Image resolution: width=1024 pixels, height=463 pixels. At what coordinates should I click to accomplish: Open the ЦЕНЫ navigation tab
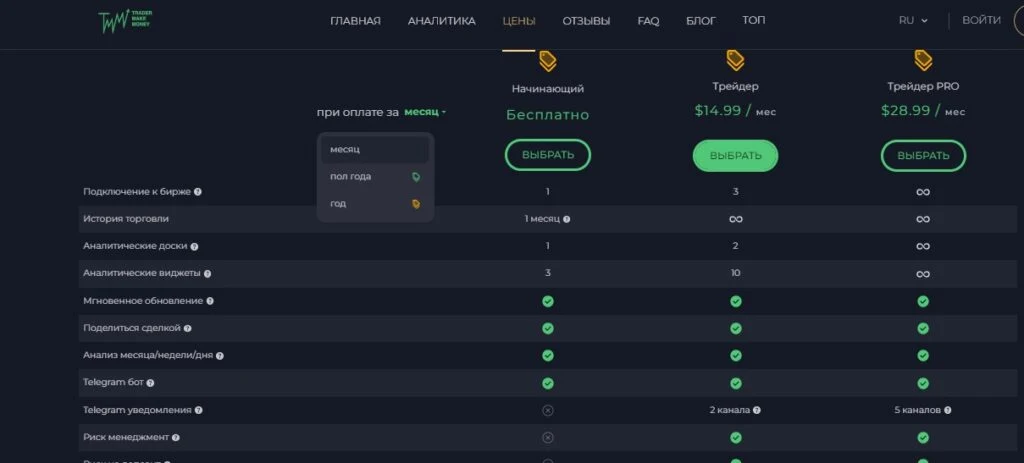[x=519, y=21]
